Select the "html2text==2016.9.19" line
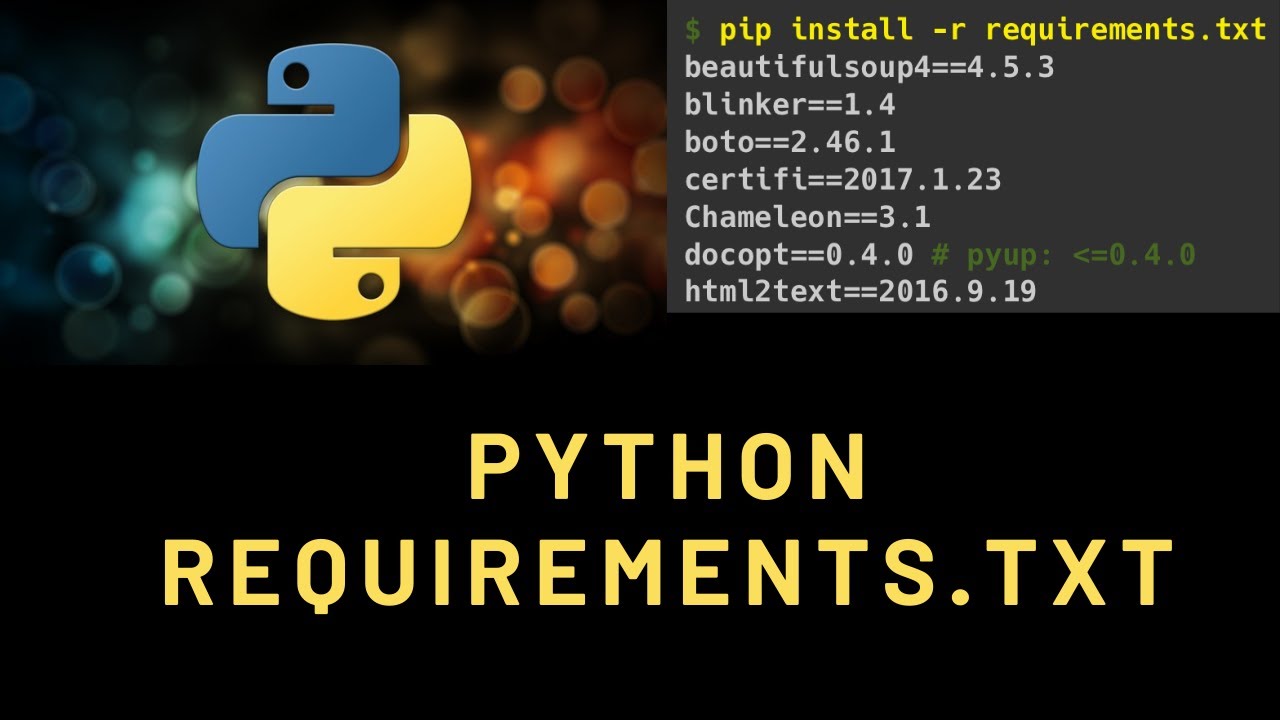Screen dimensions: 1280x720 point(860,292)
